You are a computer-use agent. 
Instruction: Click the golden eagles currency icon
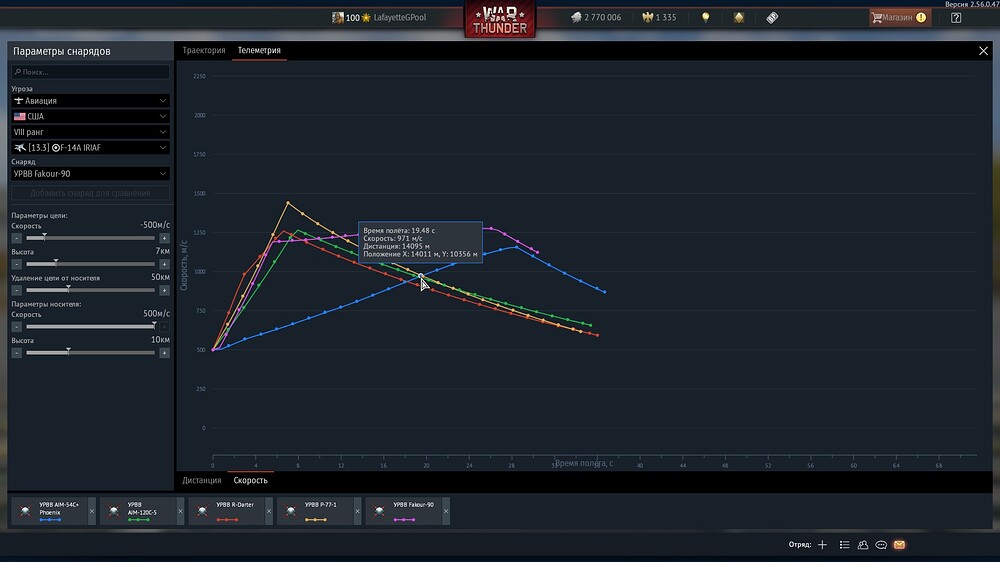click(x=647, y=17)
